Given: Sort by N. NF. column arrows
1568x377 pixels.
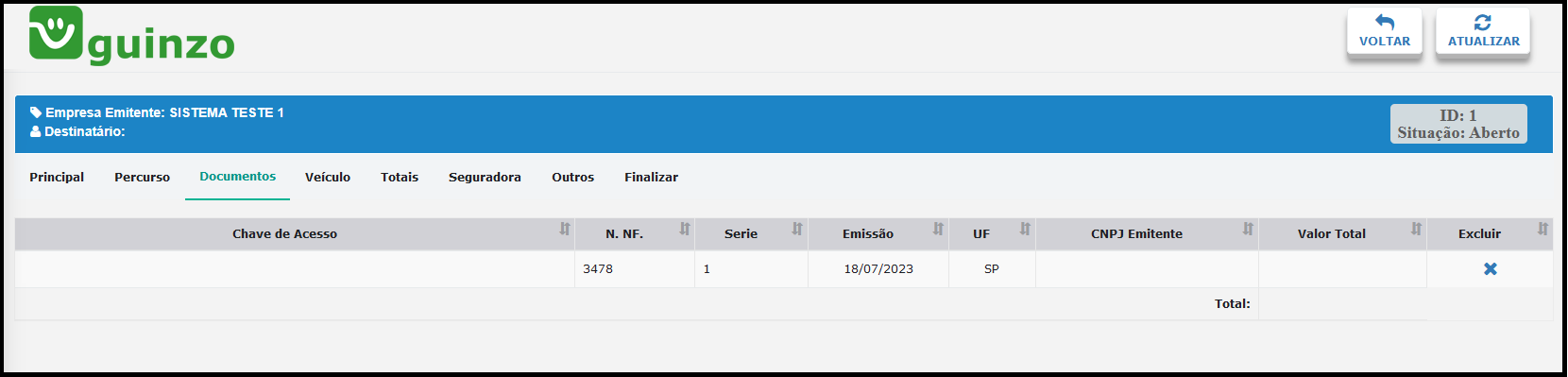Looking at the screenshot, I should point(685,229).
